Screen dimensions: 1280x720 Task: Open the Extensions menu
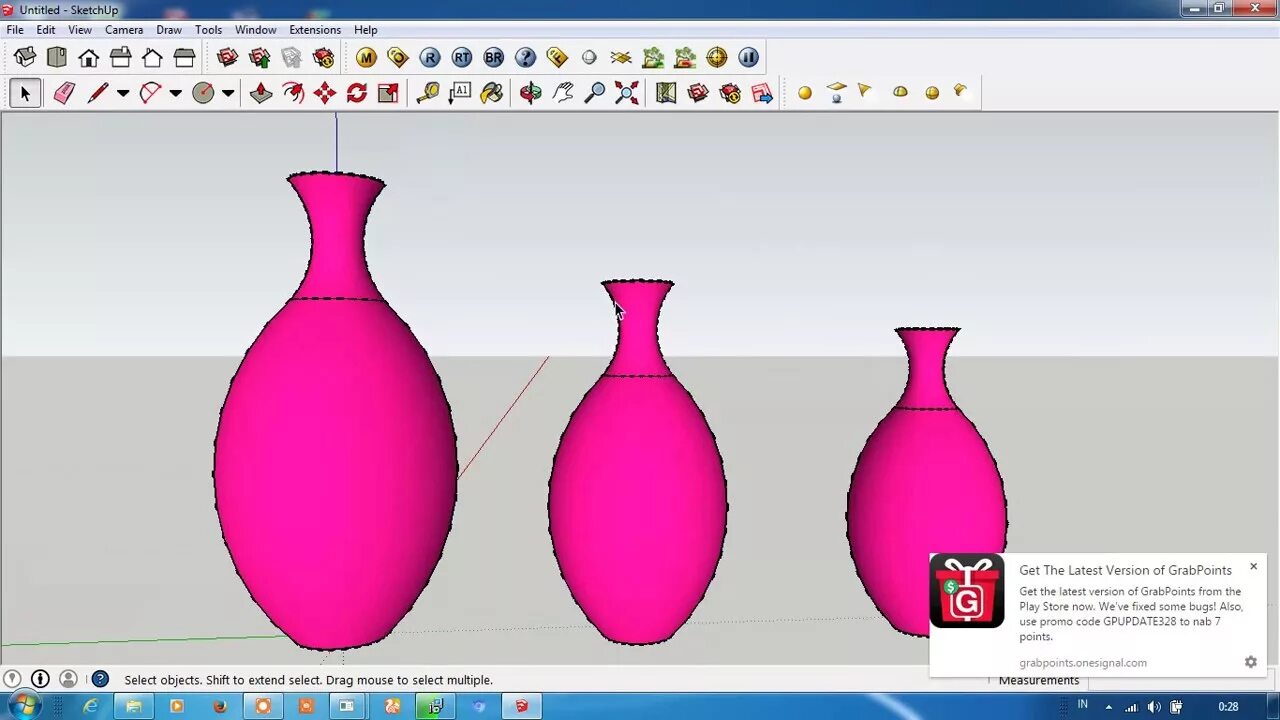[315, 30]
